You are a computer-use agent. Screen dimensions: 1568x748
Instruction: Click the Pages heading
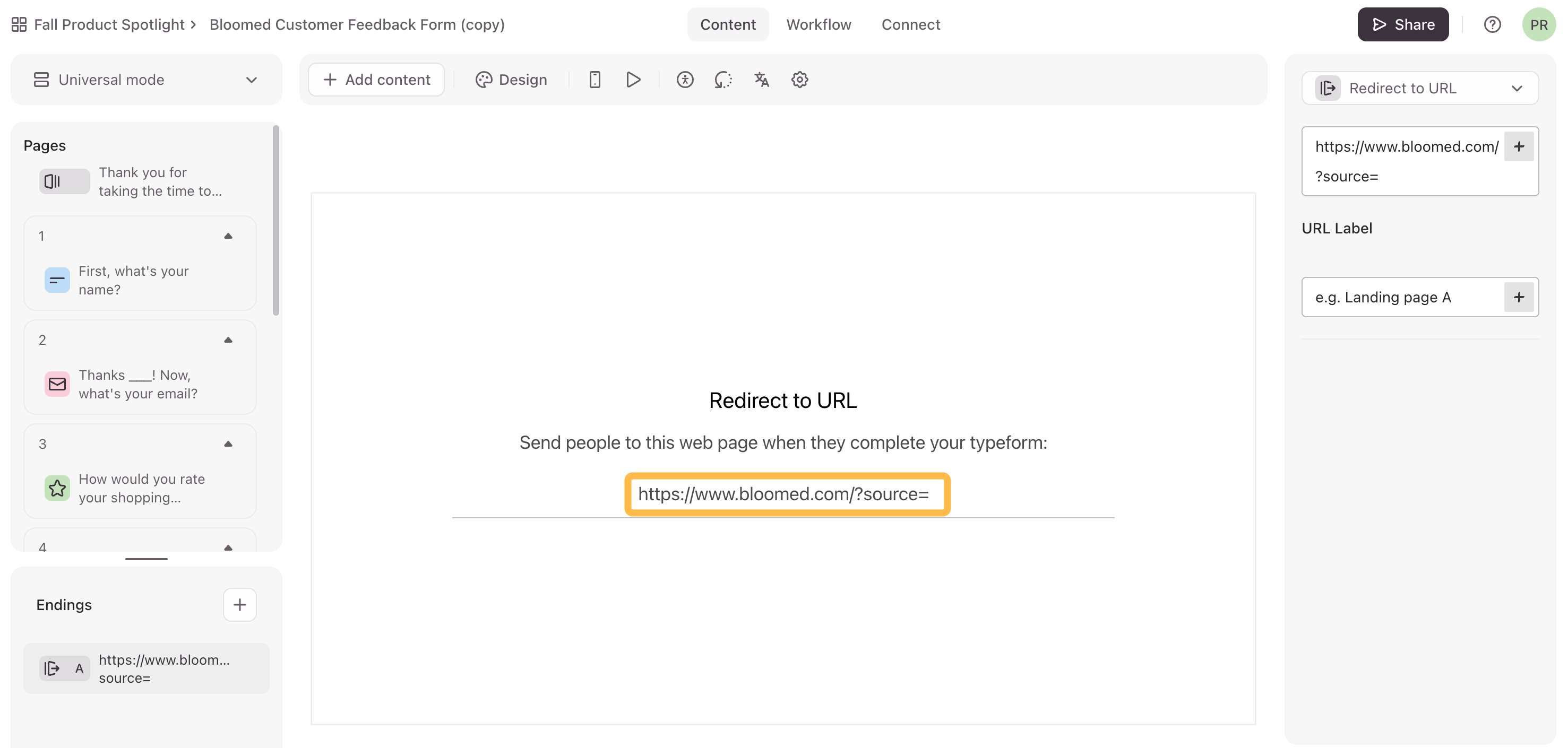(45, 145)
